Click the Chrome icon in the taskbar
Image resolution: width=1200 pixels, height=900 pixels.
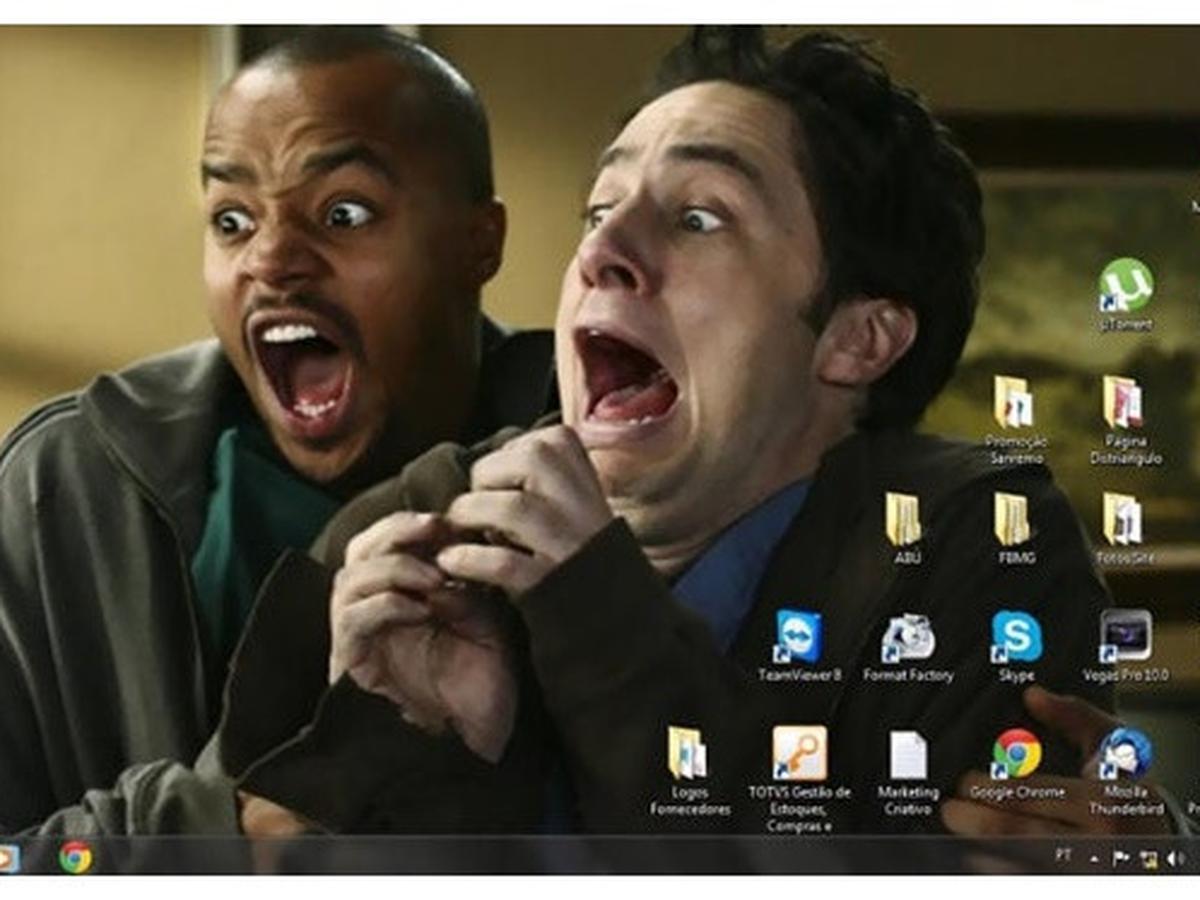tap(75, 857)
